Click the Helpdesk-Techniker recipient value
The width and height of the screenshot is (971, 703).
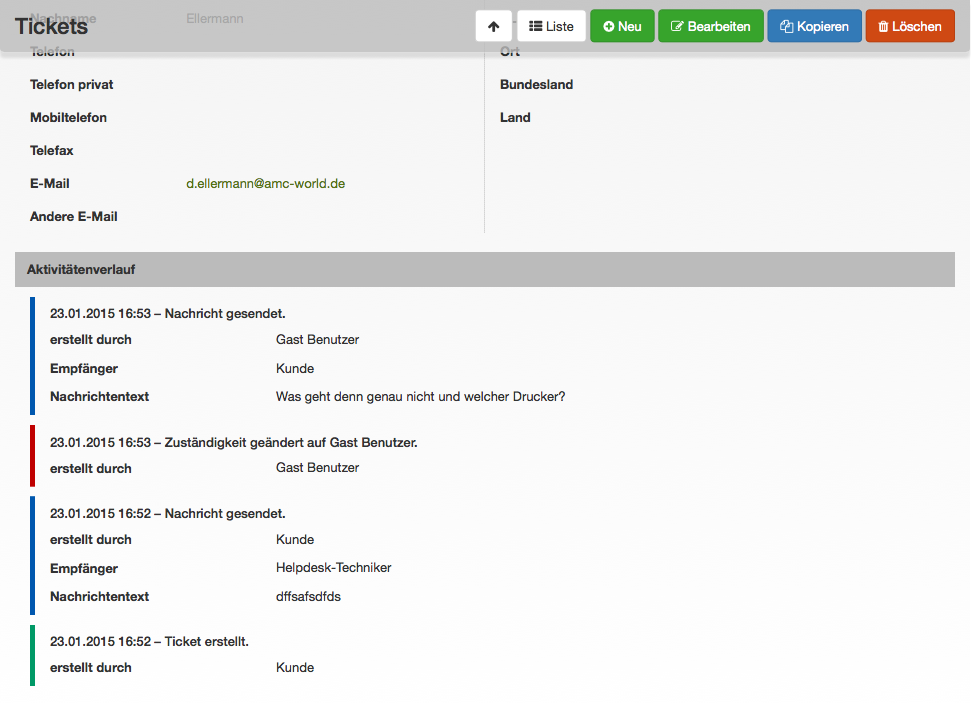tap(333, 567)
